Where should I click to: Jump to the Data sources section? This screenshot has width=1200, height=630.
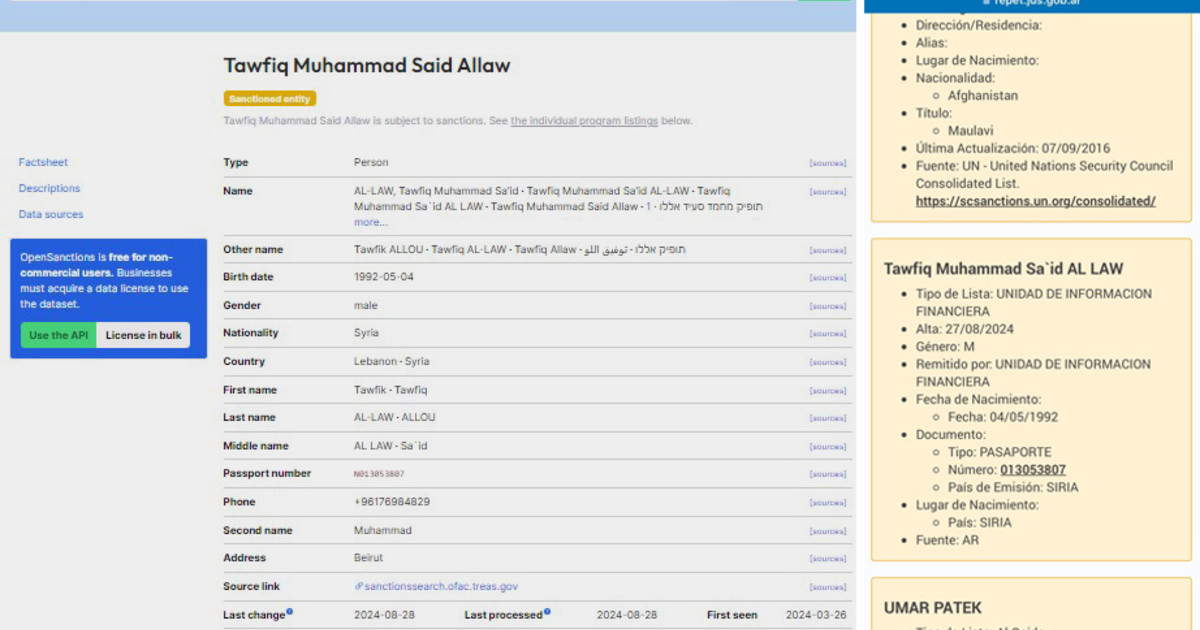(x=51, y=214)
